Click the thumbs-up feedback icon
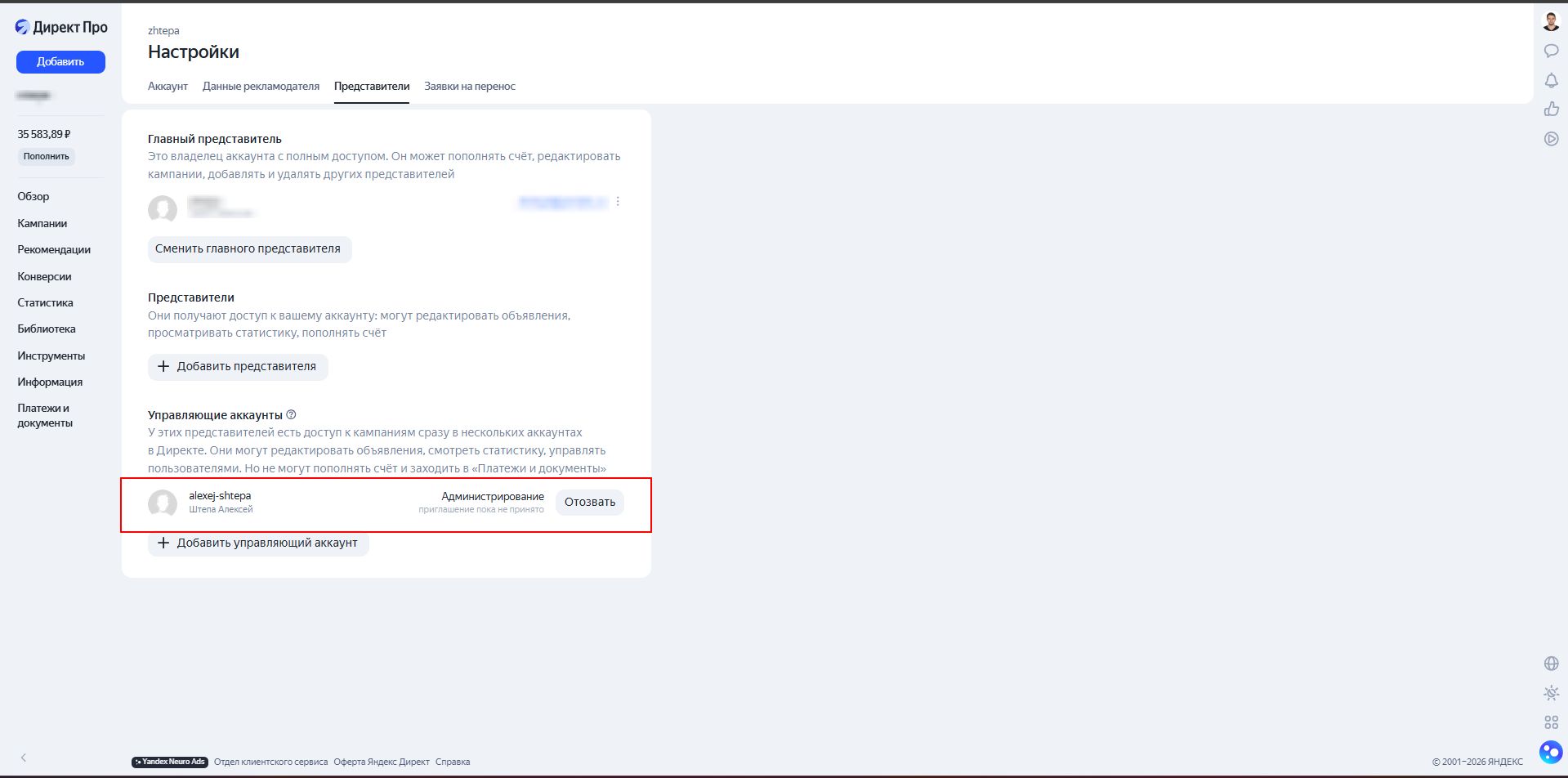Image resolution: width=1568 pixels, height=778 pixels. (x=1551, y=109)
